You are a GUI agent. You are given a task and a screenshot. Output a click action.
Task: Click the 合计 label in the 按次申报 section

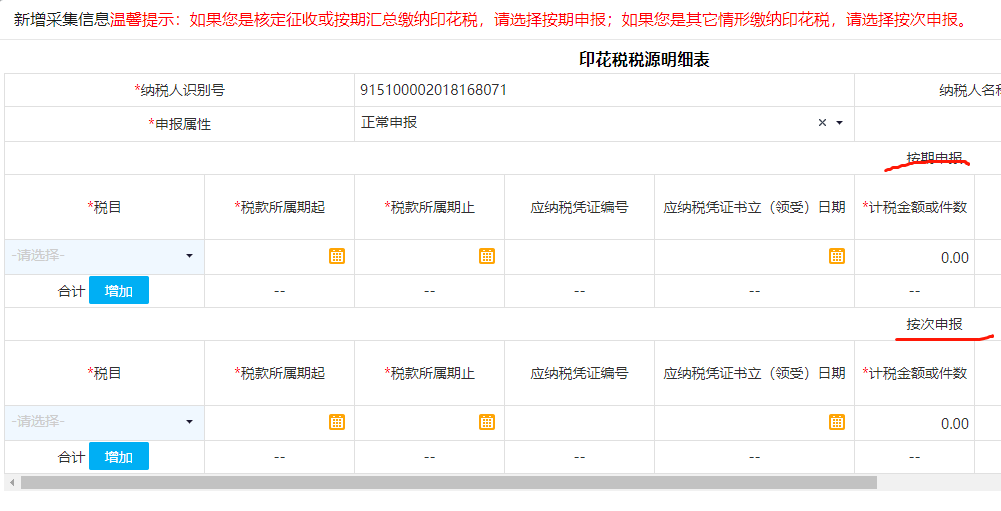[x=71, y=457]
